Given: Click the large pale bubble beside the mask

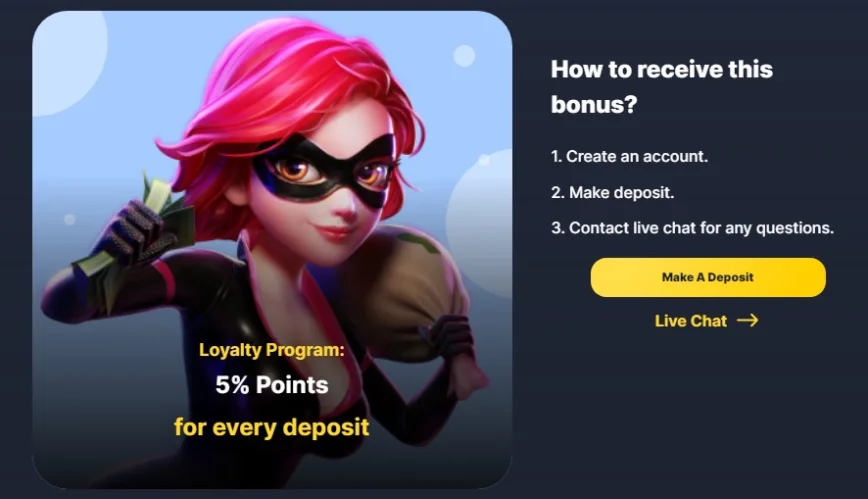Looking at the screenshot, I should point(479,224).
